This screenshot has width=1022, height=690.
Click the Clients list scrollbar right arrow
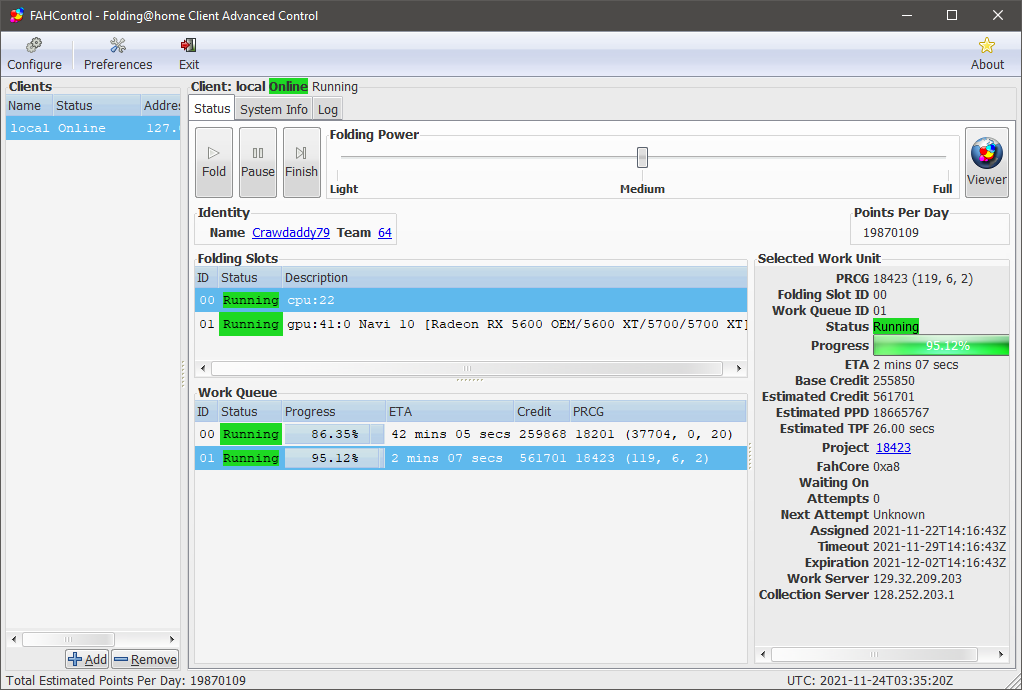(172, 639)
